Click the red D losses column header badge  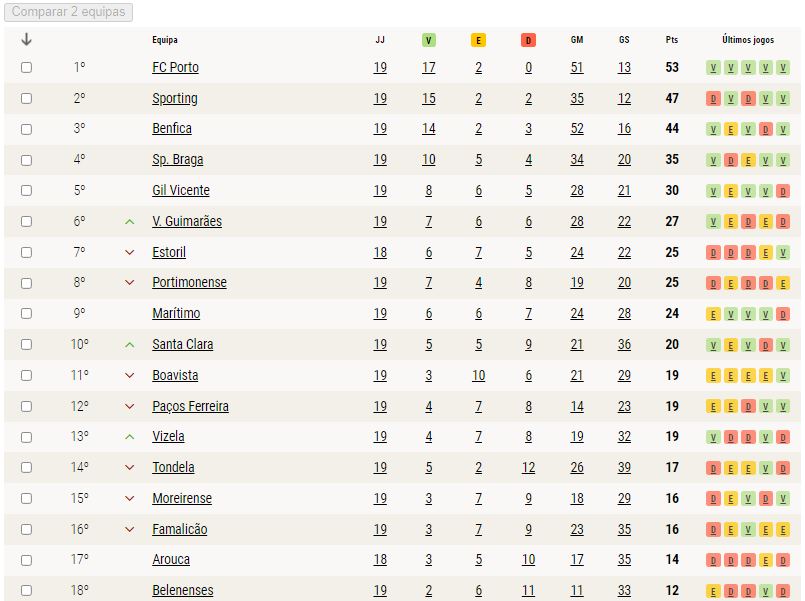point(528,40)
